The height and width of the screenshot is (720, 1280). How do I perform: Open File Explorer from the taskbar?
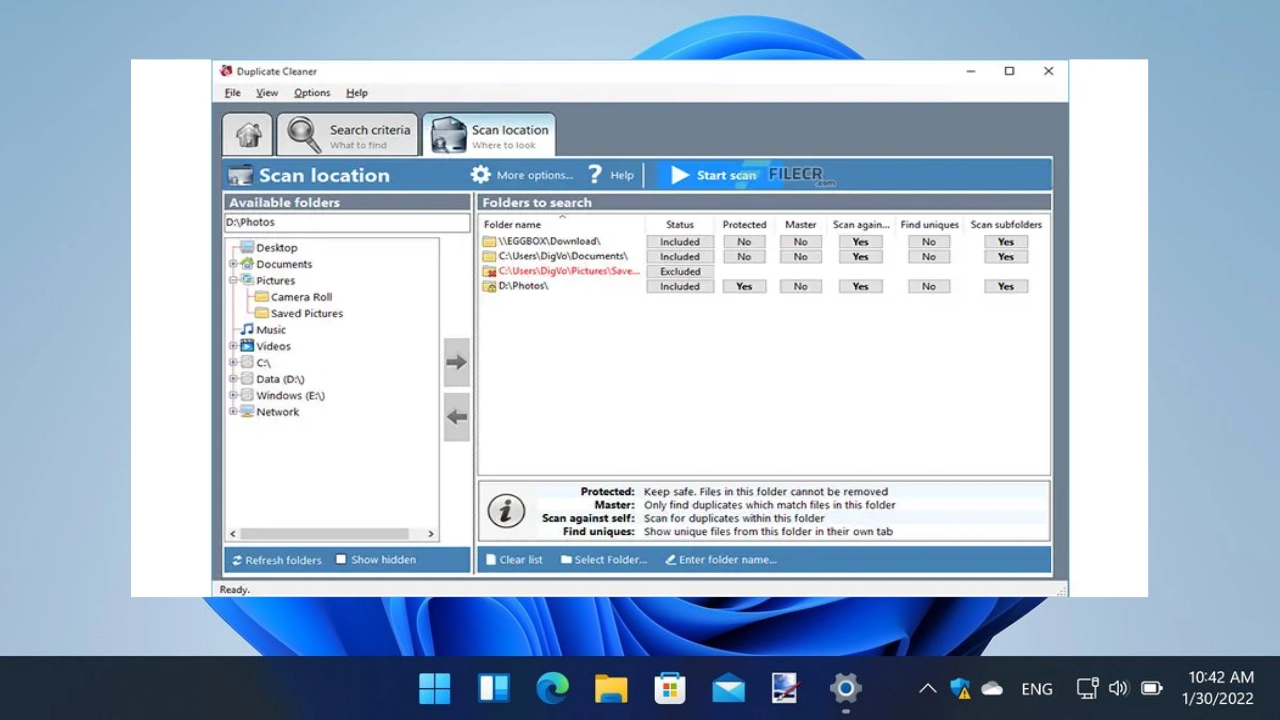pos(611,688)
